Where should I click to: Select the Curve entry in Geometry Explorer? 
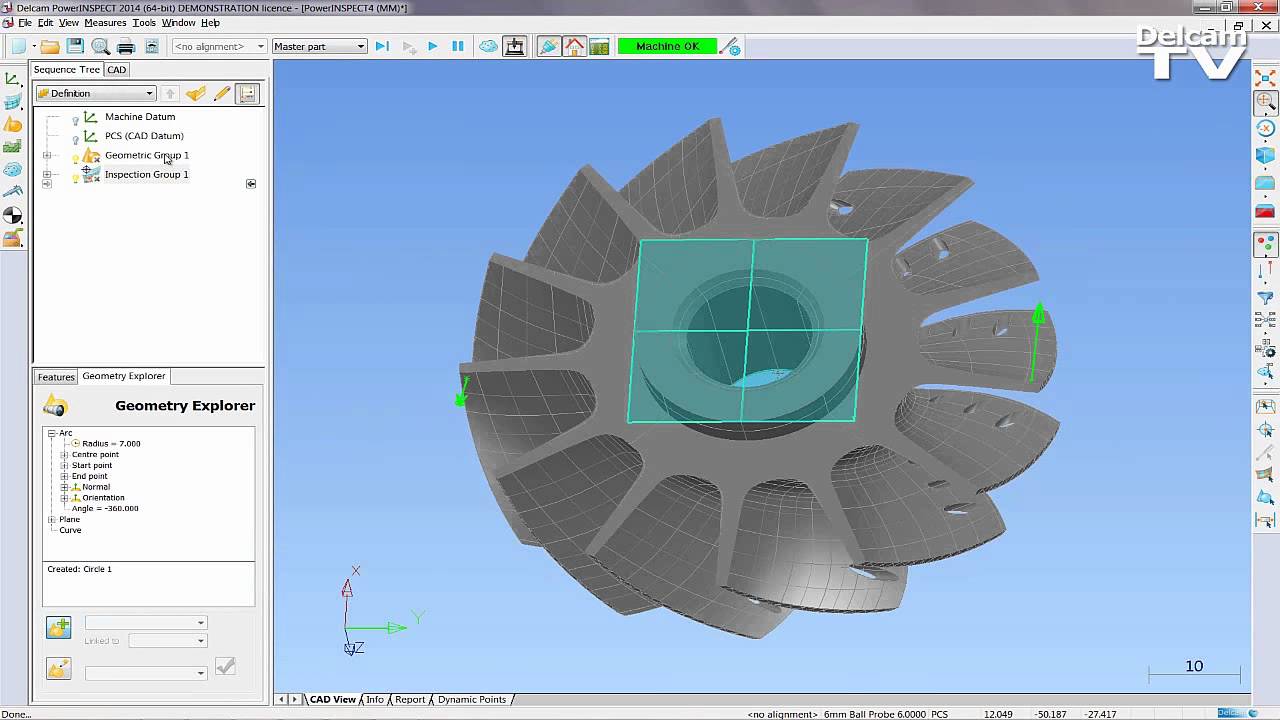[x=70, y=530]
